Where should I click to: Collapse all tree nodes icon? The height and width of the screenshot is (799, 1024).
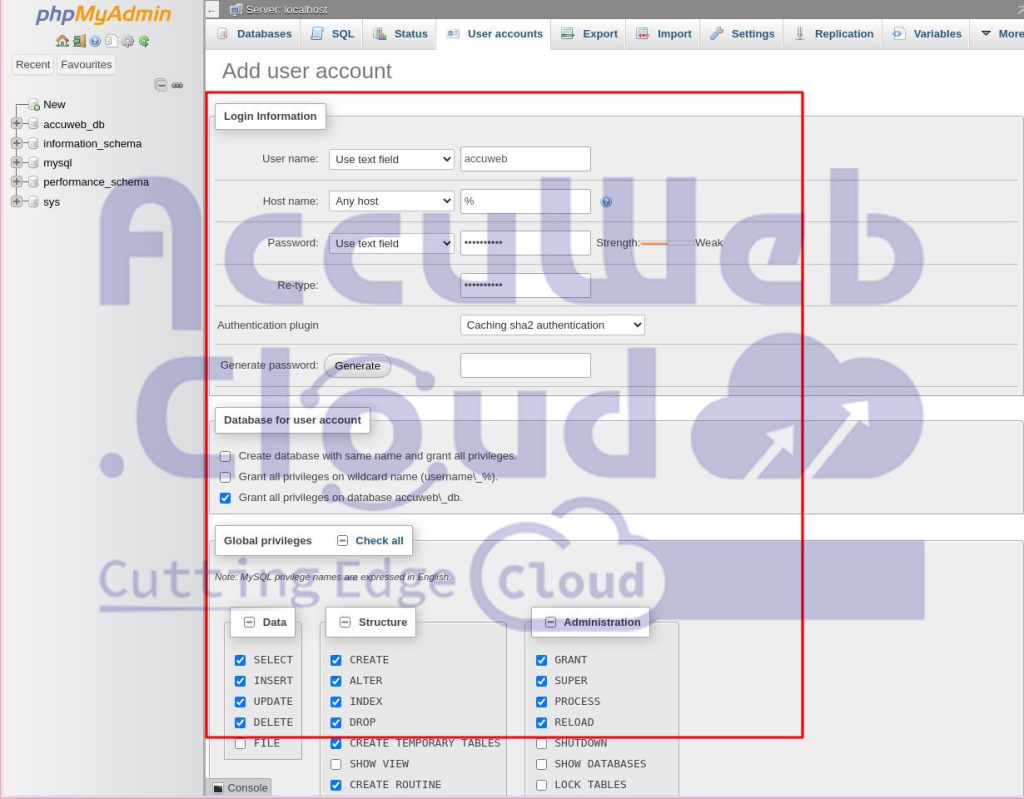coord(161,85)
